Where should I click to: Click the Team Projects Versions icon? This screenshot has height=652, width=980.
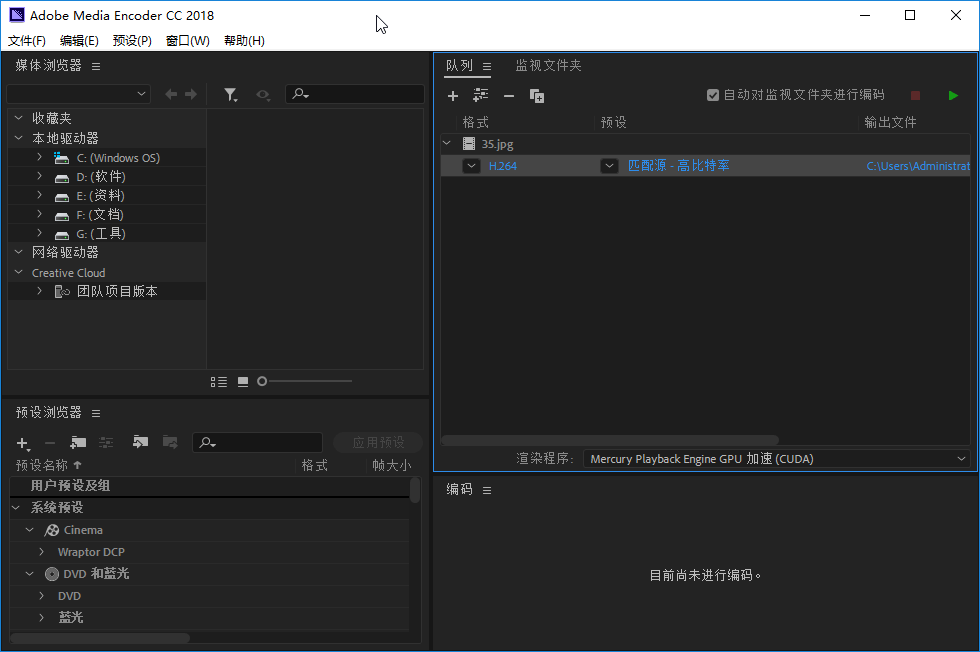pos(62,291)
